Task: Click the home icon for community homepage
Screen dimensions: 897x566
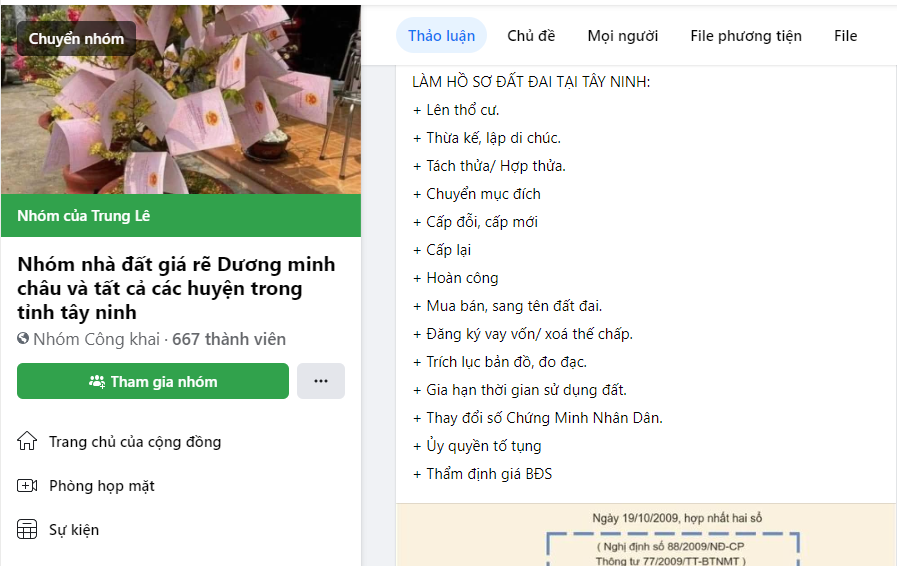Action: pyautogui.click(x=27, y=441)
